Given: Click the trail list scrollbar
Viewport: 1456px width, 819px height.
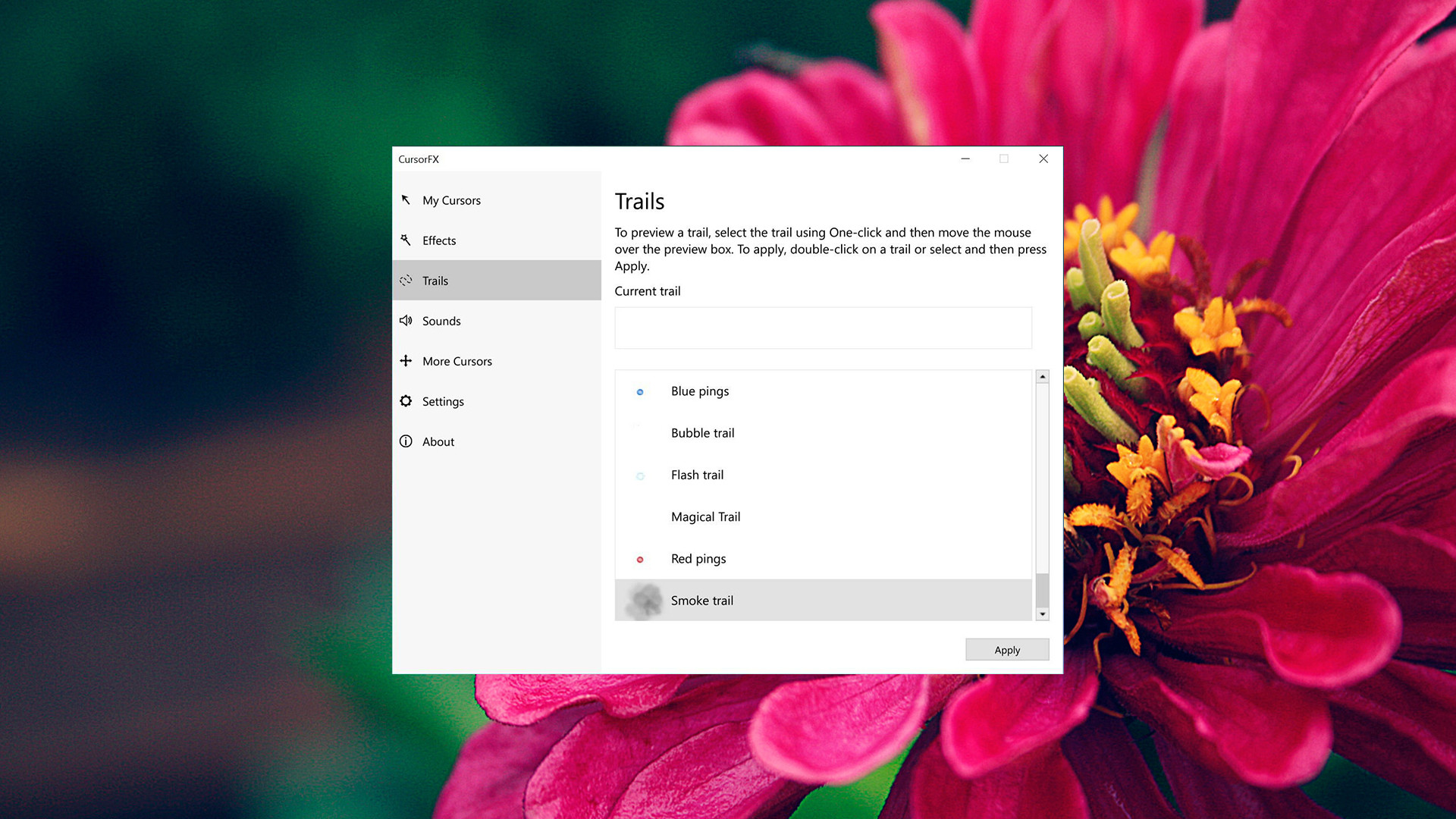Looking at the screenshot, I should [1043, 493].
